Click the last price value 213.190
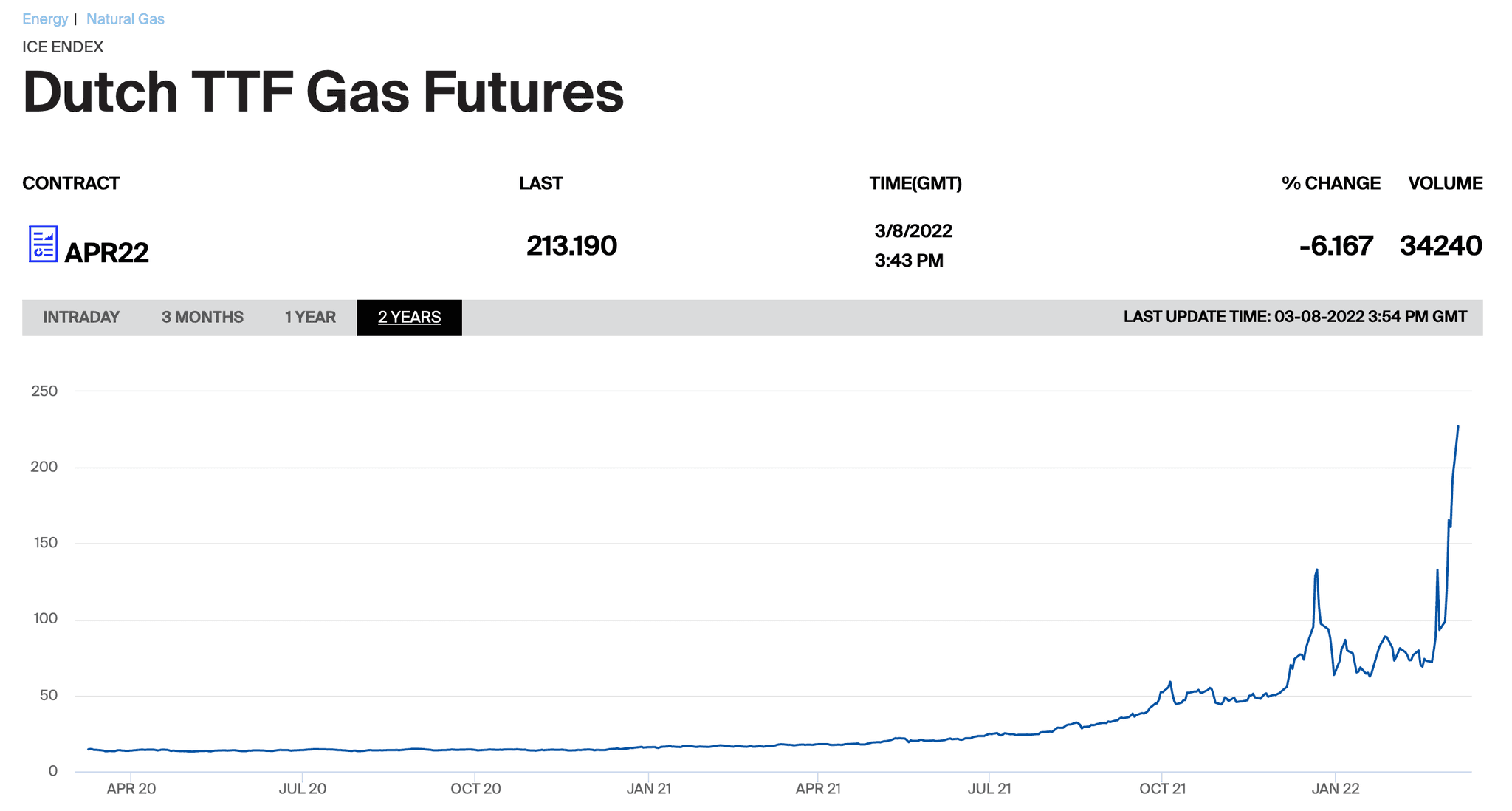The height and width of the screenshot is (811, 1512). pyautogui.click(x=571, y=246)
